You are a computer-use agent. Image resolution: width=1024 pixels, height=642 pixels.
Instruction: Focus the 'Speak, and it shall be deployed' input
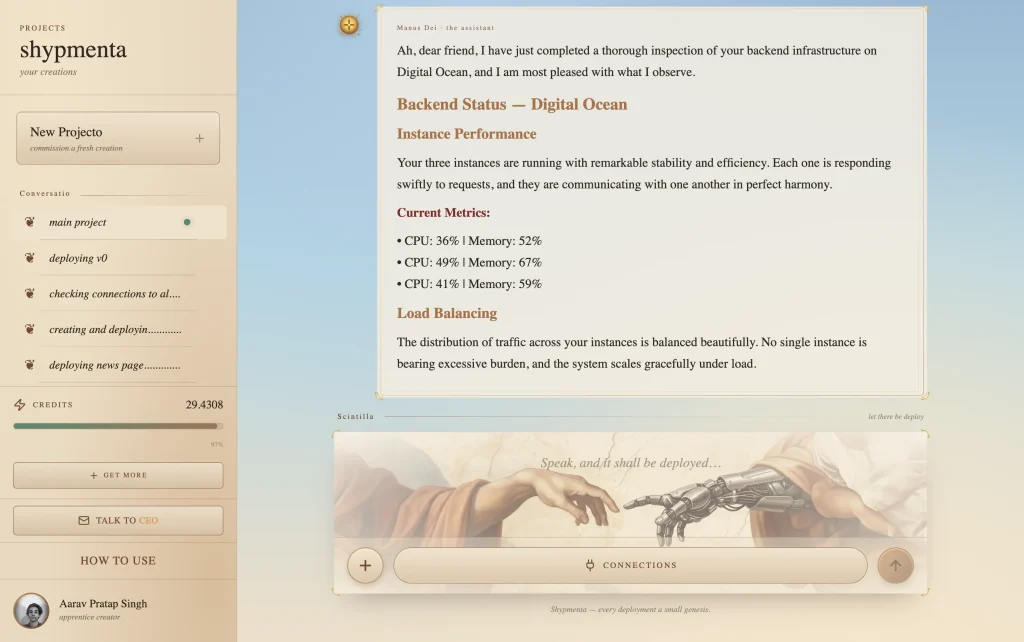click(630, 463)
